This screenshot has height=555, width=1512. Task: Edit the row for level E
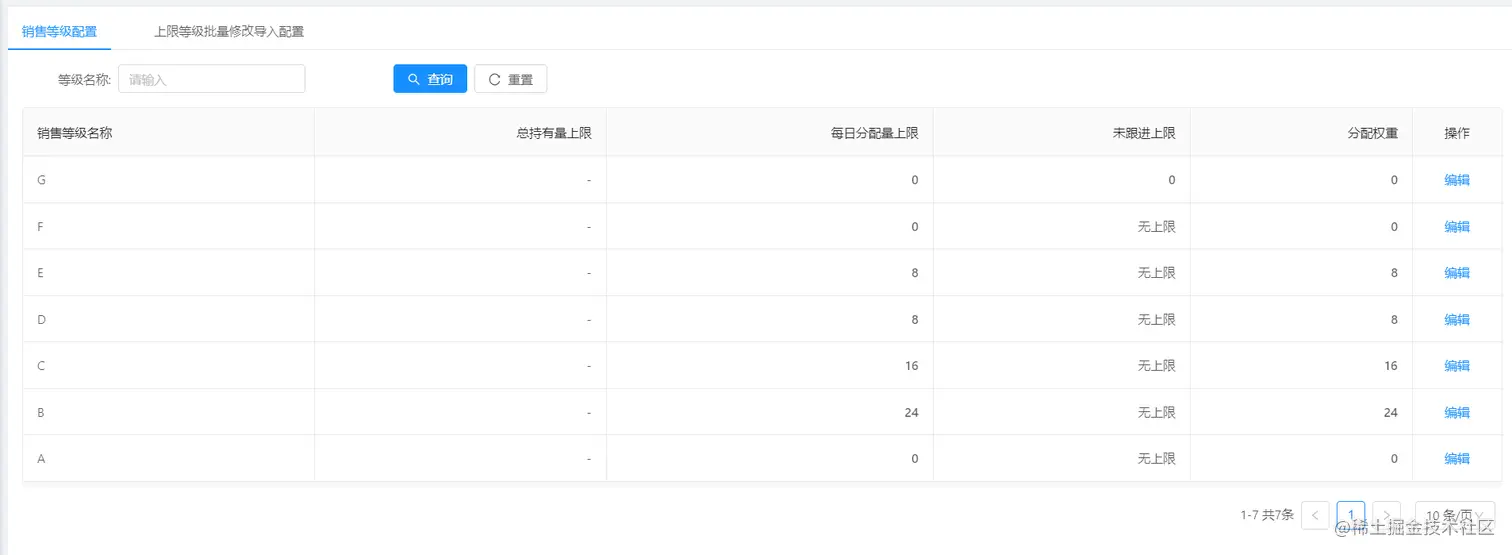coord(1456,273)
